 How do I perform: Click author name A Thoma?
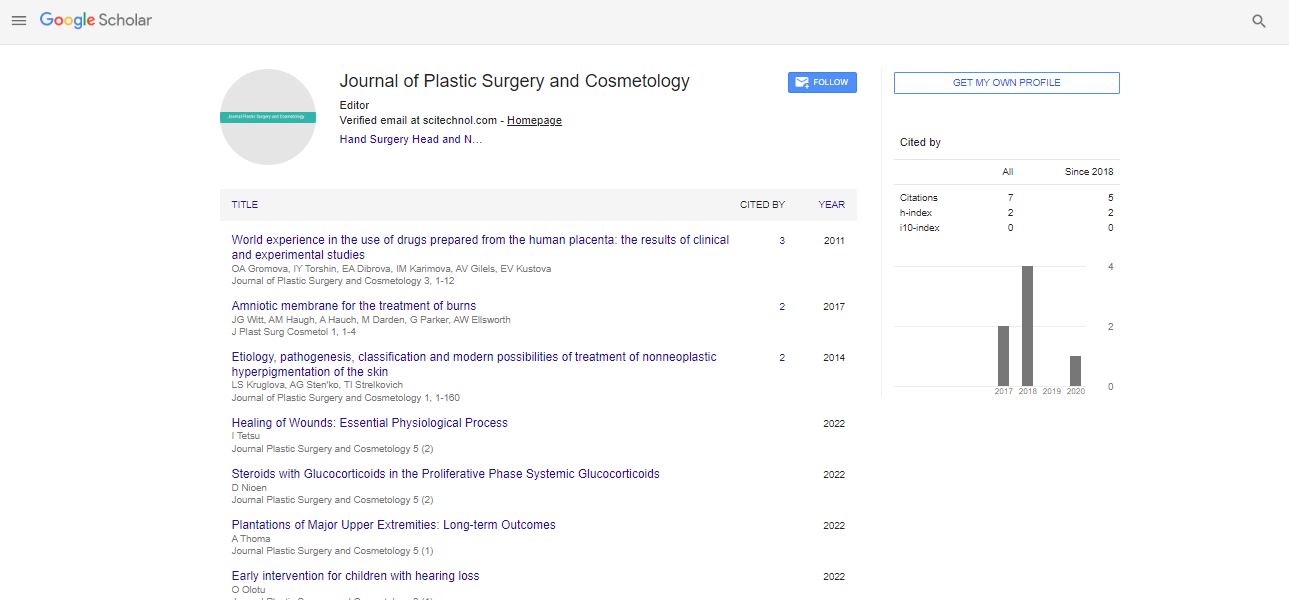(251, 539)
